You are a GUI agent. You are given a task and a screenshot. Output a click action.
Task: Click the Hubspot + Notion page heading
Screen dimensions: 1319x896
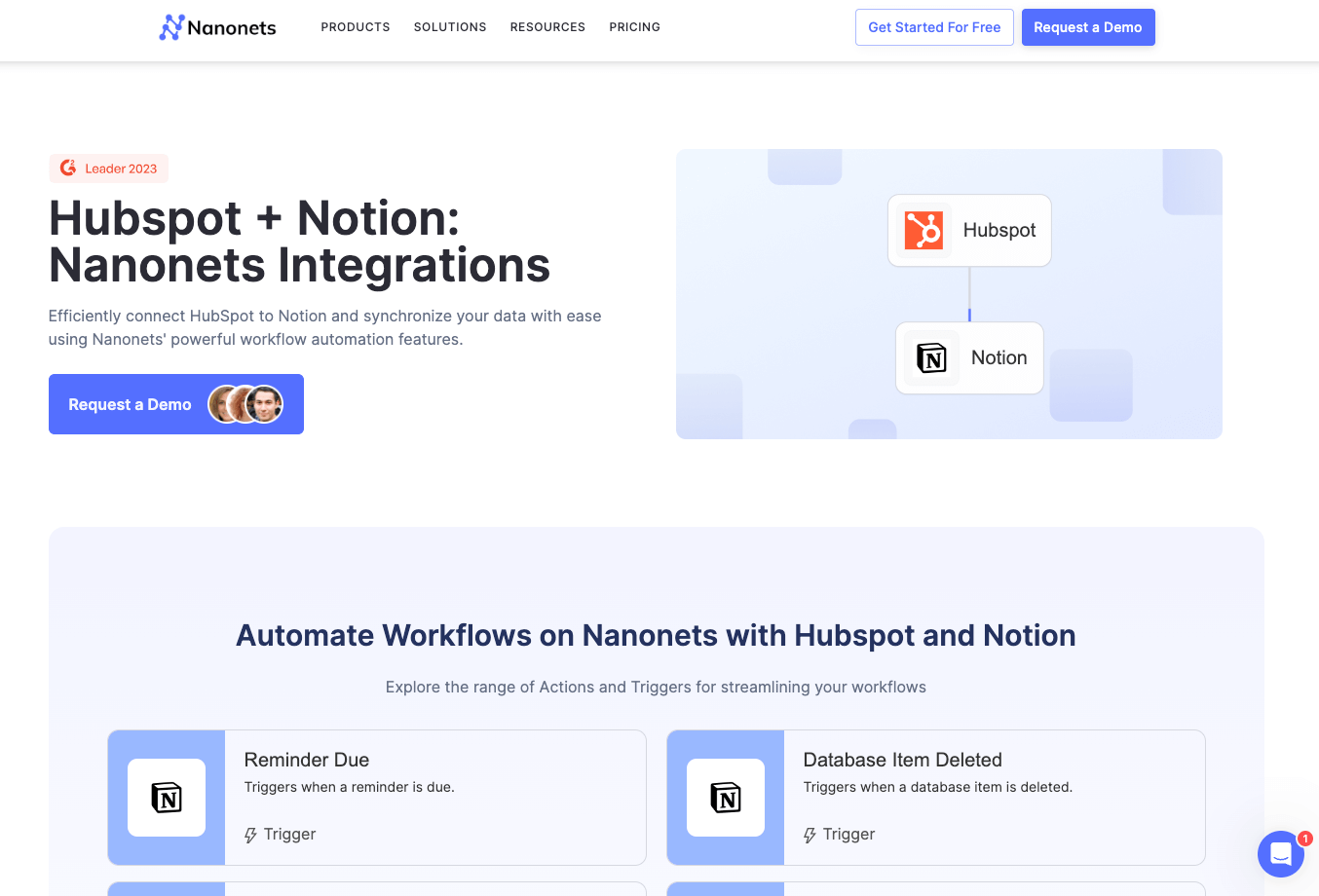click(x=299, y=242)
